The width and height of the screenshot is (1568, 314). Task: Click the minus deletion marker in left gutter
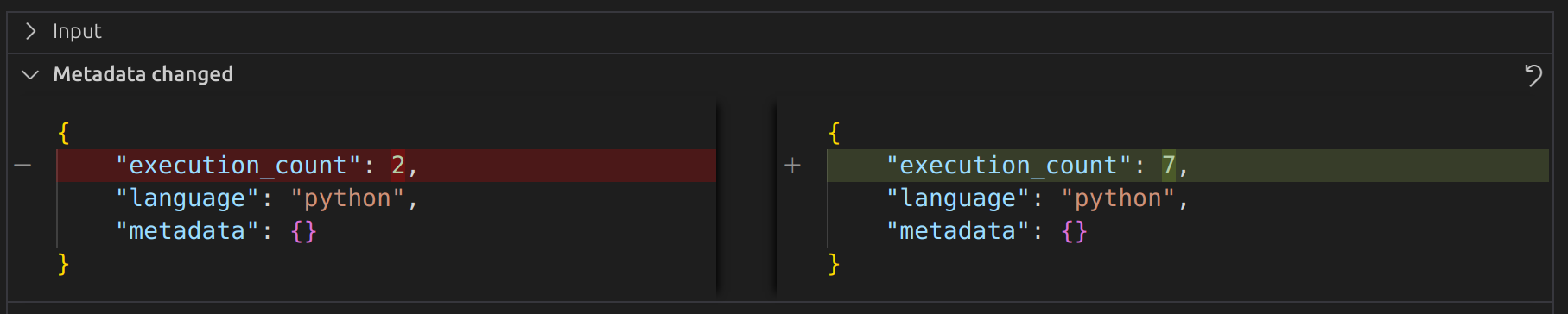tap(22, 166)
